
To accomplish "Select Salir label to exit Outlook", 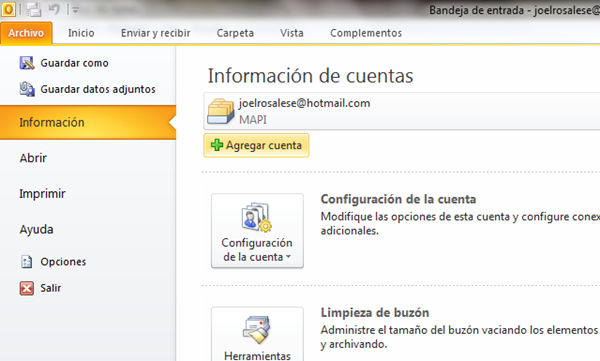I will 51,288.
